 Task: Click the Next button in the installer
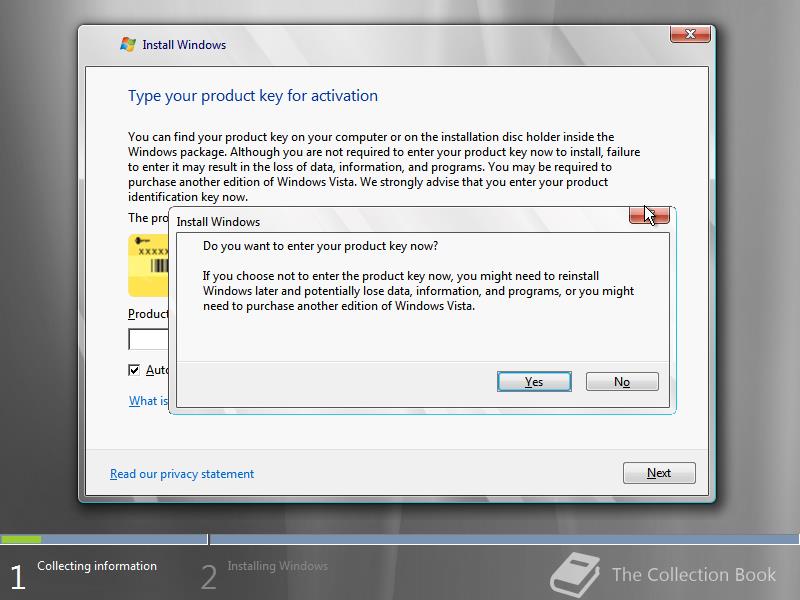click(x=659, y=473)
